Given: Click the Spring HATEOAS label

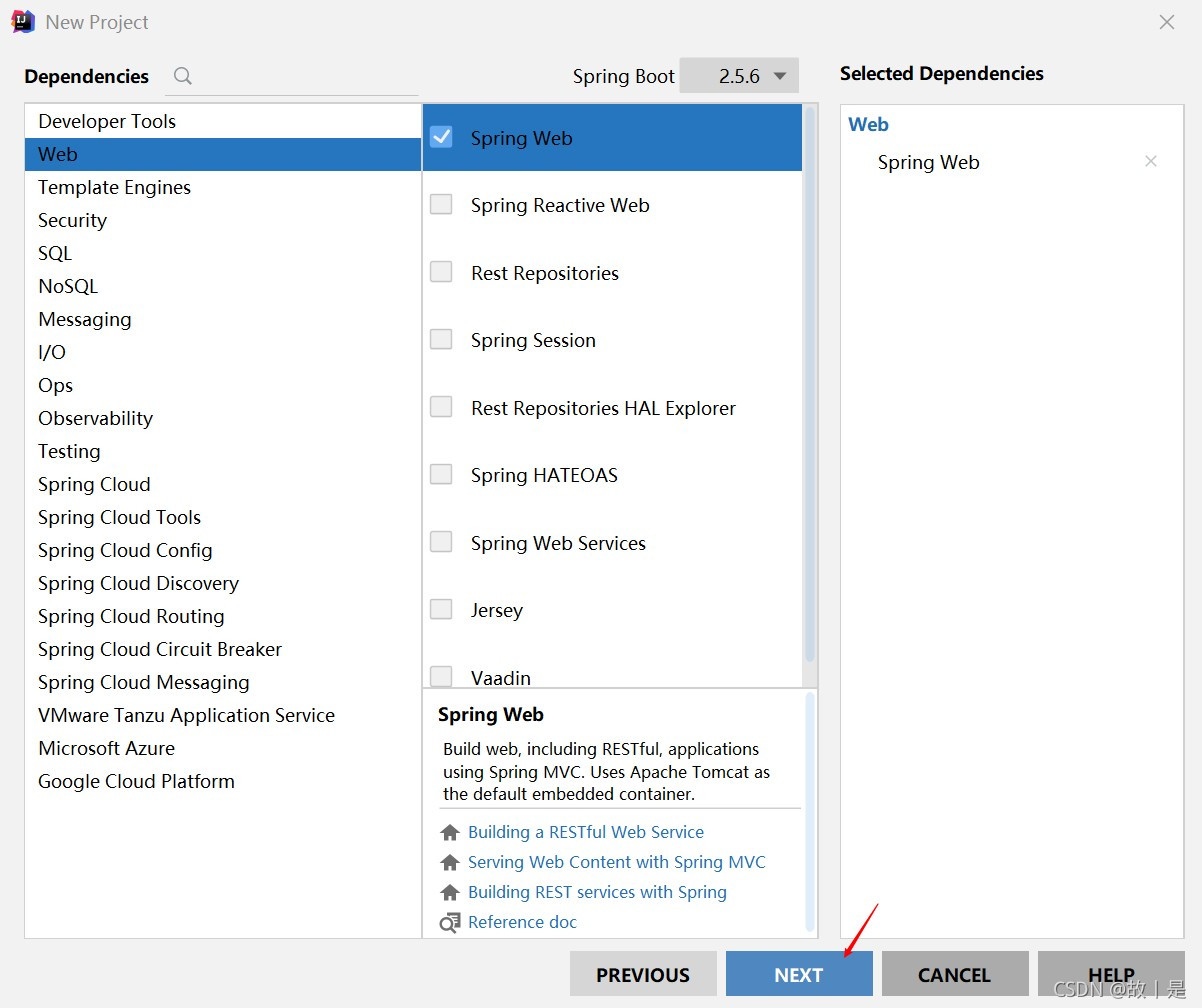Looking at the screenshot, I should (544, 475).
